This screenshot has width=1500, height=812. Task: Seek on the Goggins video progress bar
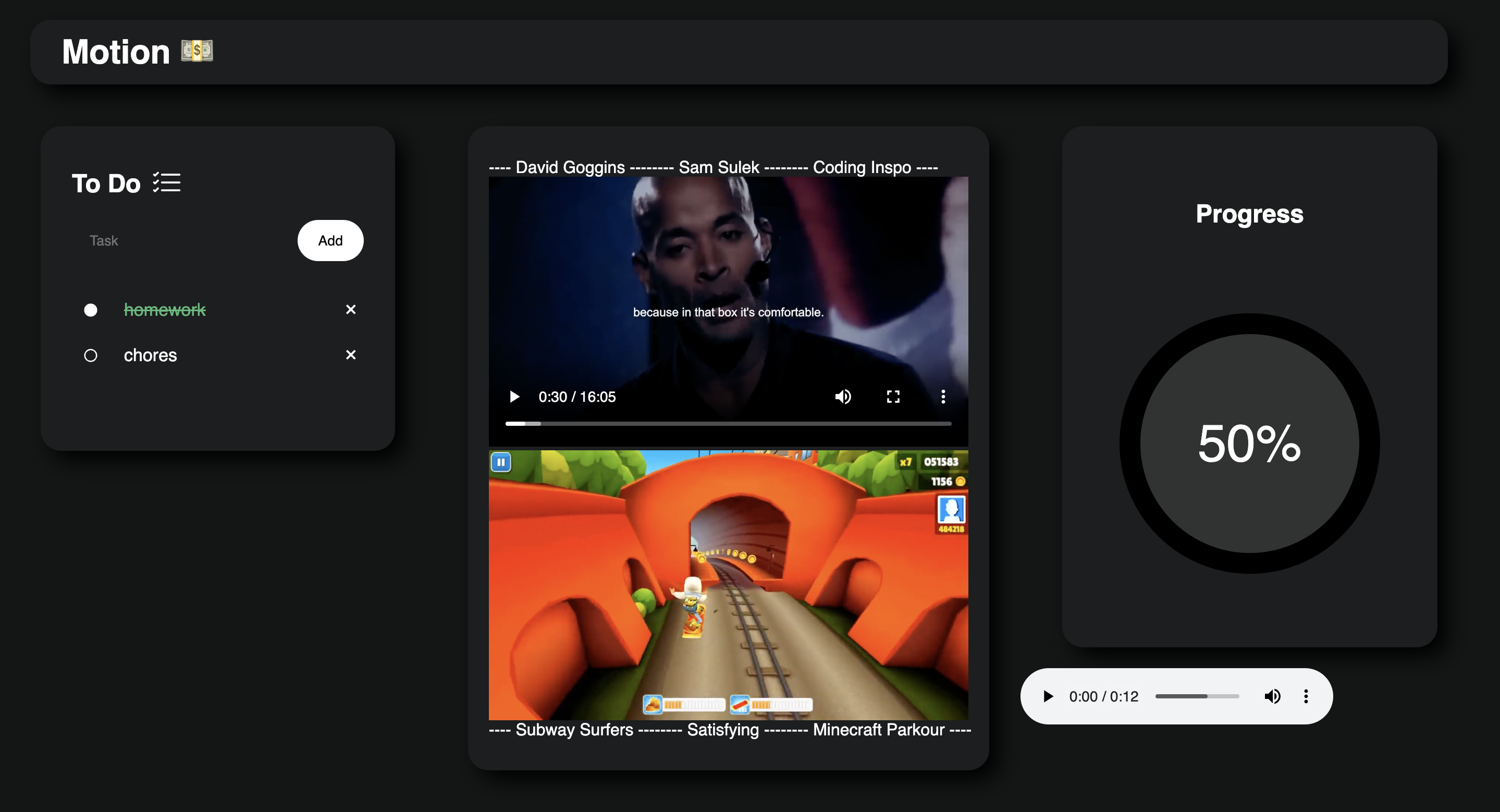tap(728, 424)
